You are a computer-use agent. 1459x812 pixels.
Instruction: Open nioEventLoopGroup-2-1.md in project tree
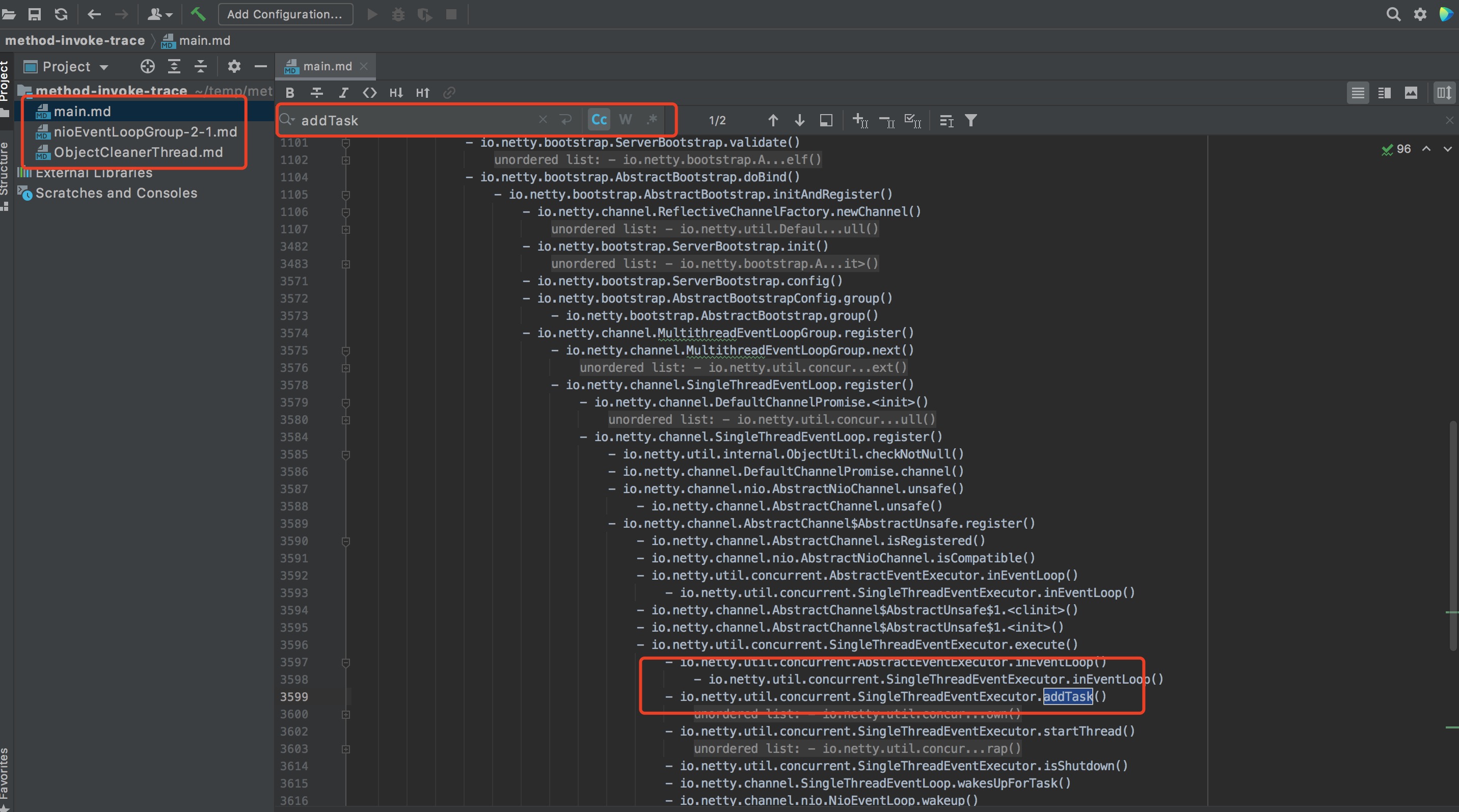click(145, 132)
